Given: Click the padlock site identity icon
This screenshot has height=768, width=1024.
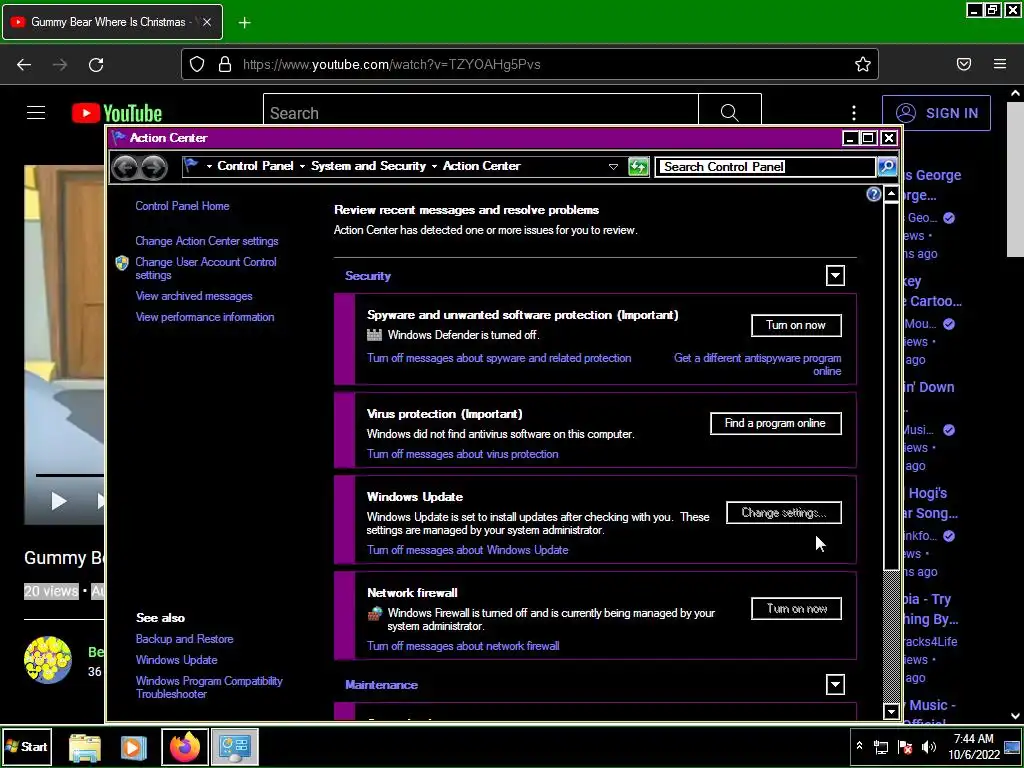Looking at the screenshot, I should (x=225, y=64).
